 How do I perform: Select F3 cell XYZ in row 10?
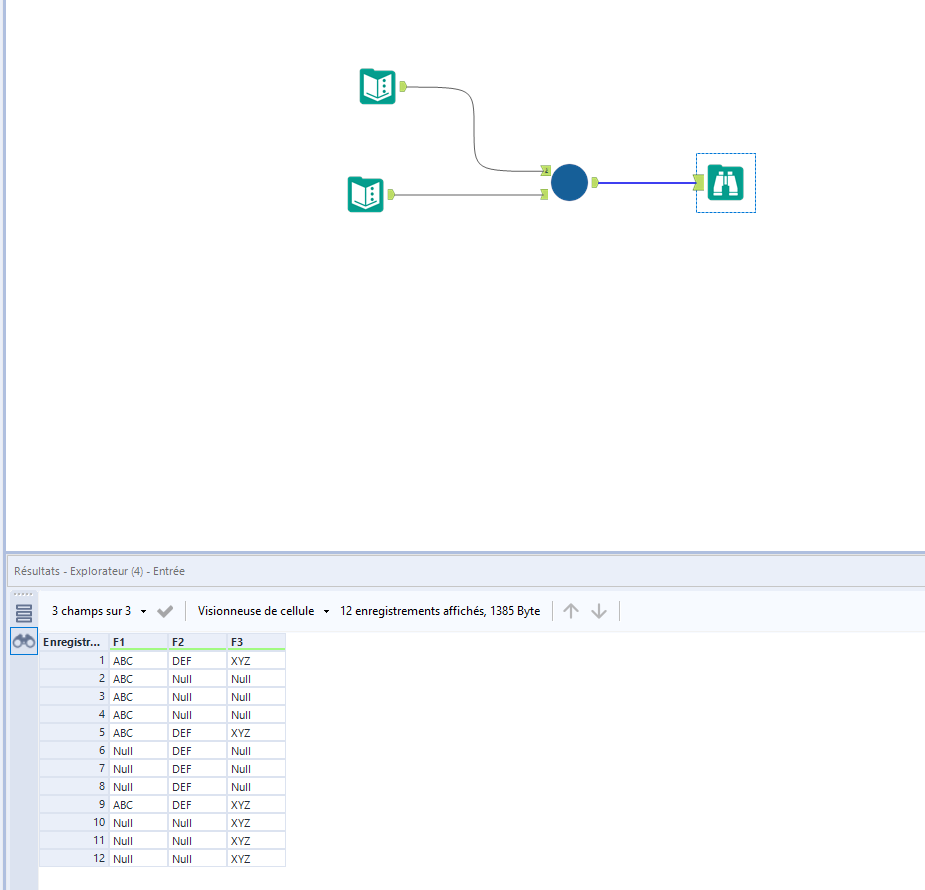257,823
